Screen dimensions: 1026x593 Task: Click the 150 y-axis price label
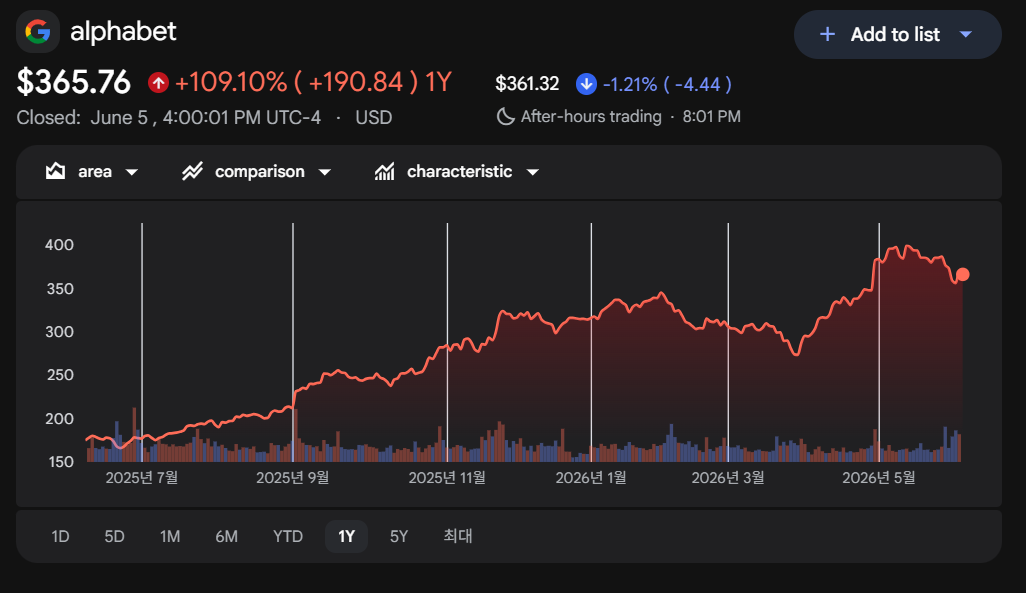[61, 462]
